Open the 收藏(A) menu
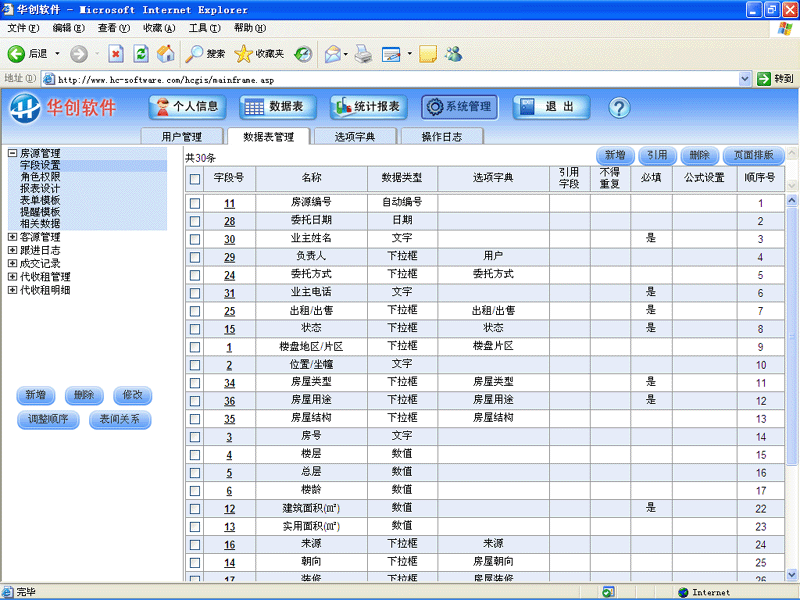Screen dimensions: 800x600 click(158, 28)
